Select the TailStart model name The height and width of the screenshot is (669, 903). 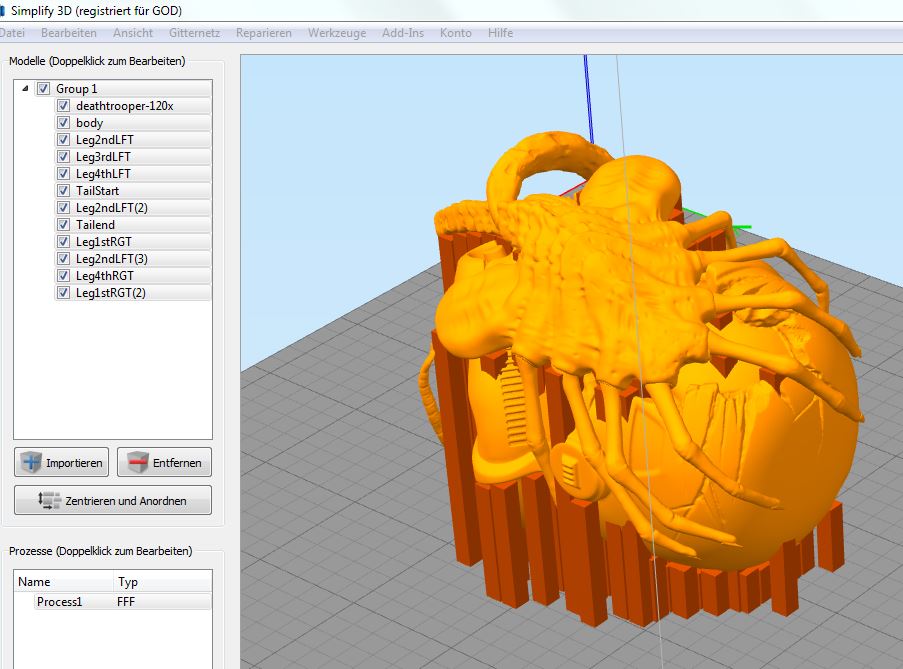[97, 191]
